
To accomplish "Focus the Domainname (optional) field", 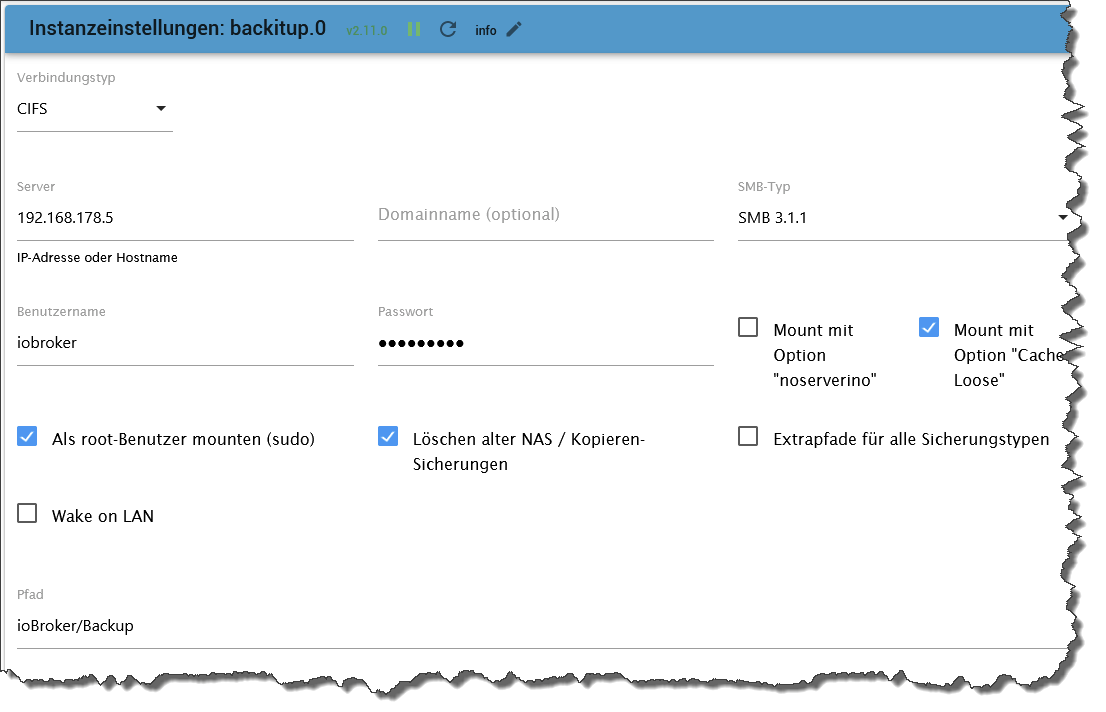I will [x=545, y=216].
